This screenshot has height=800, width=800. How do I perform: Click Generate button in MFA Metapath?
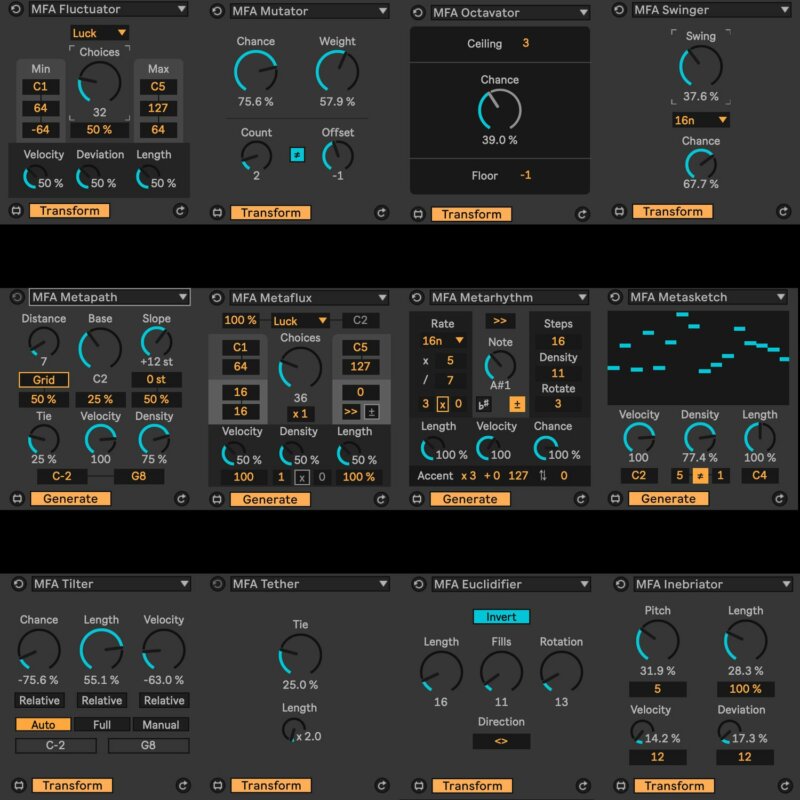70,498
